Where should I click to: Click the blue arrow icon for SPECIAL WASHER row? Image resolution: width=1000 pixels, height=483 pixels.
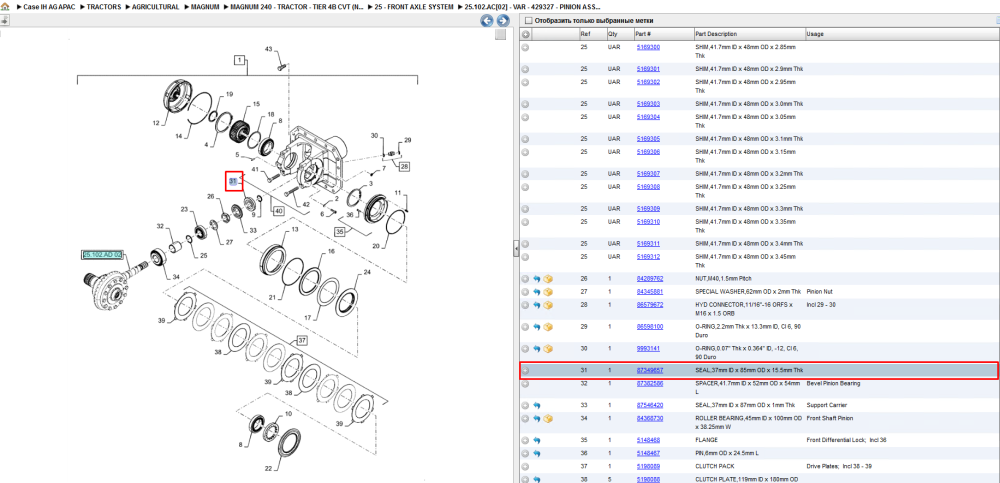tap(537, 292)
